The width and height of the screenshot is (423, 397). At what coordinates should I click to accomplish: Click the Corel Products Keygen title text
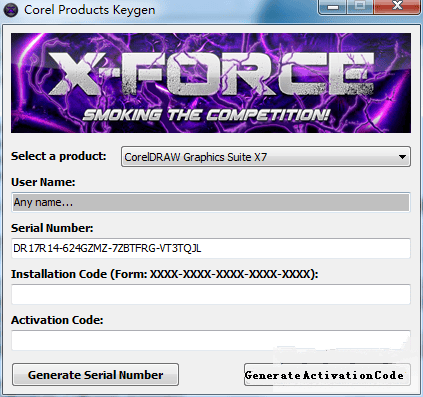90,10
